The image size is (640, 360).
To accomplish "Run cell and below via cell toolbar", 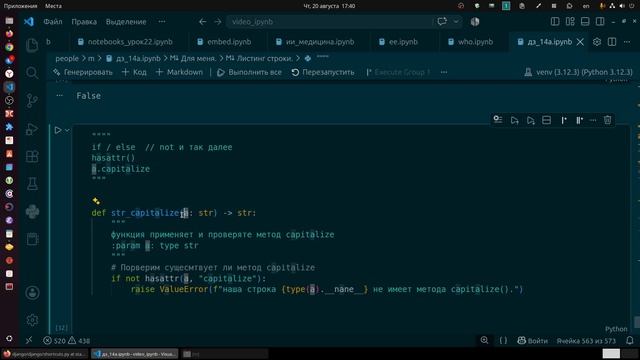I will click(531, 120).
